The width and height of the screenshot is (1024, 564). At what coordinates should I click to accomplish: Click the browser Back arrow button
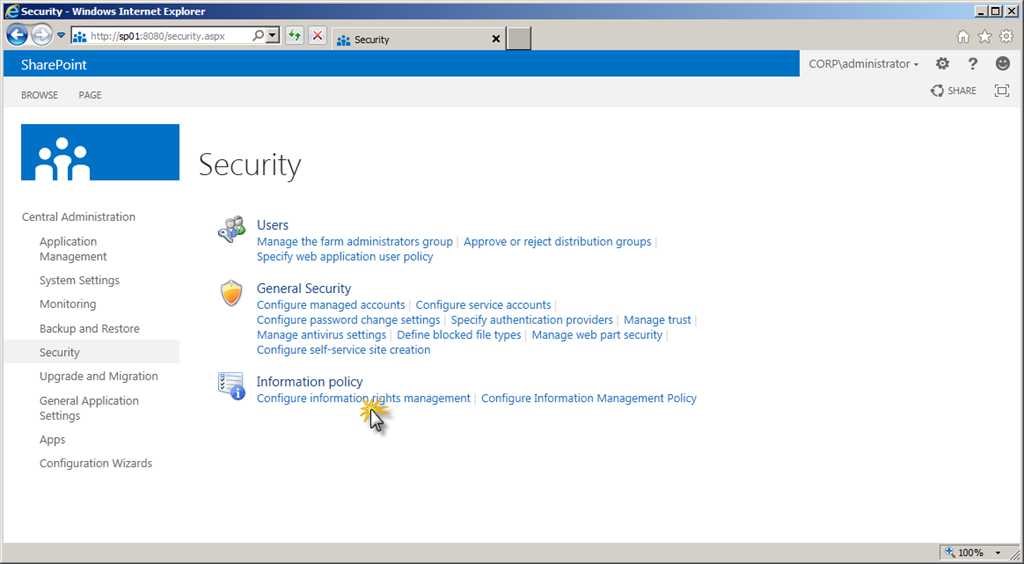point(17,35)
